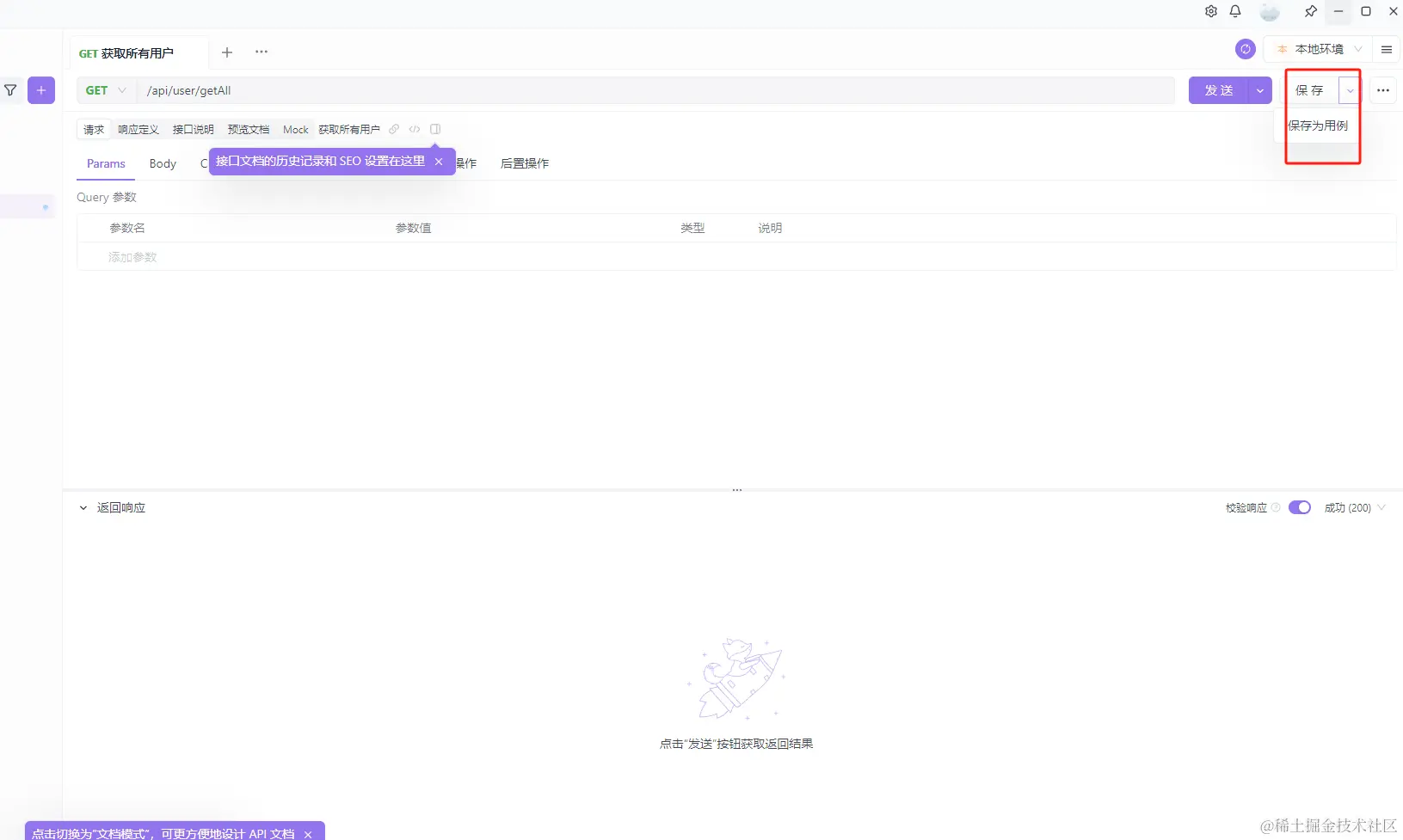This screenshot has width=1403, height=840.
Task: Switch to the 预览文档 tab
Action: pyautogui.click(x=249, y=129)
